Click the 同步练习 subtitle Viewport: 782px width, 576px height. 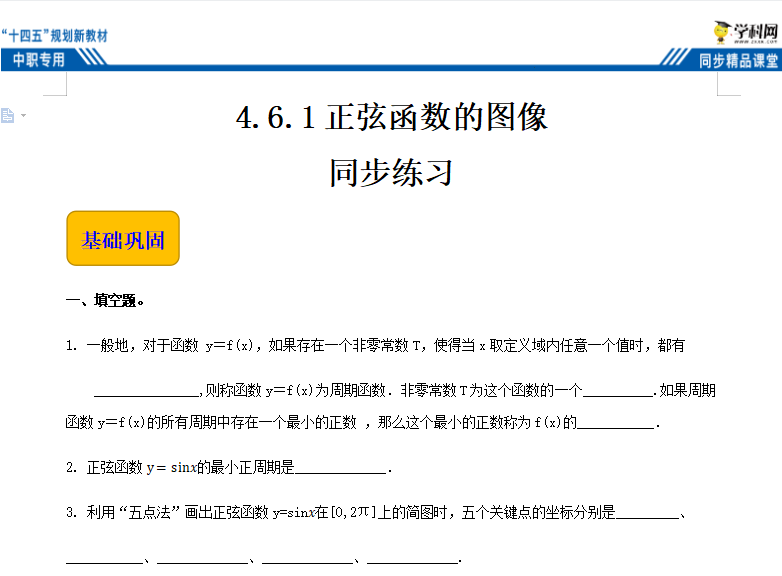point(391,172)
